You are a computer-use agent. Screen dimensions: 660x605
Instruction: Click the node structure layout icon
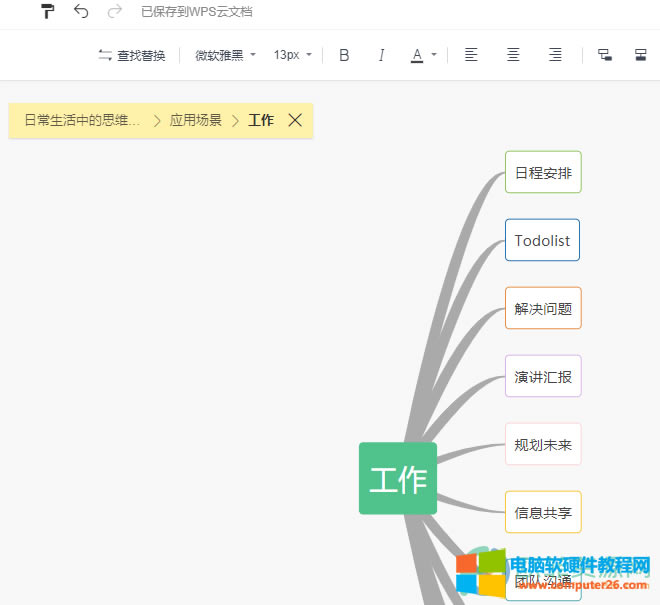604,55
